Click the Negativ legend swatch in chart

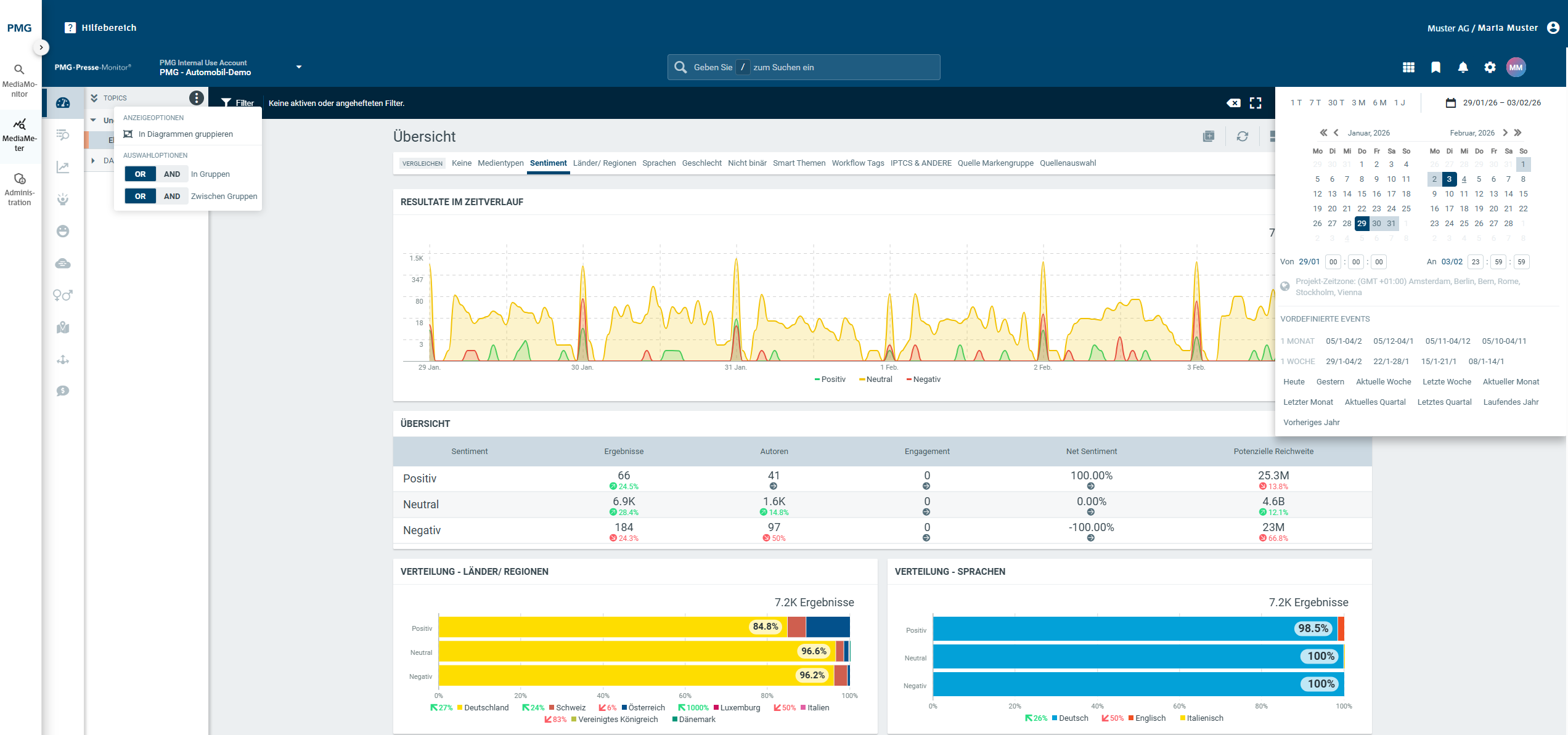pos(909,380)
